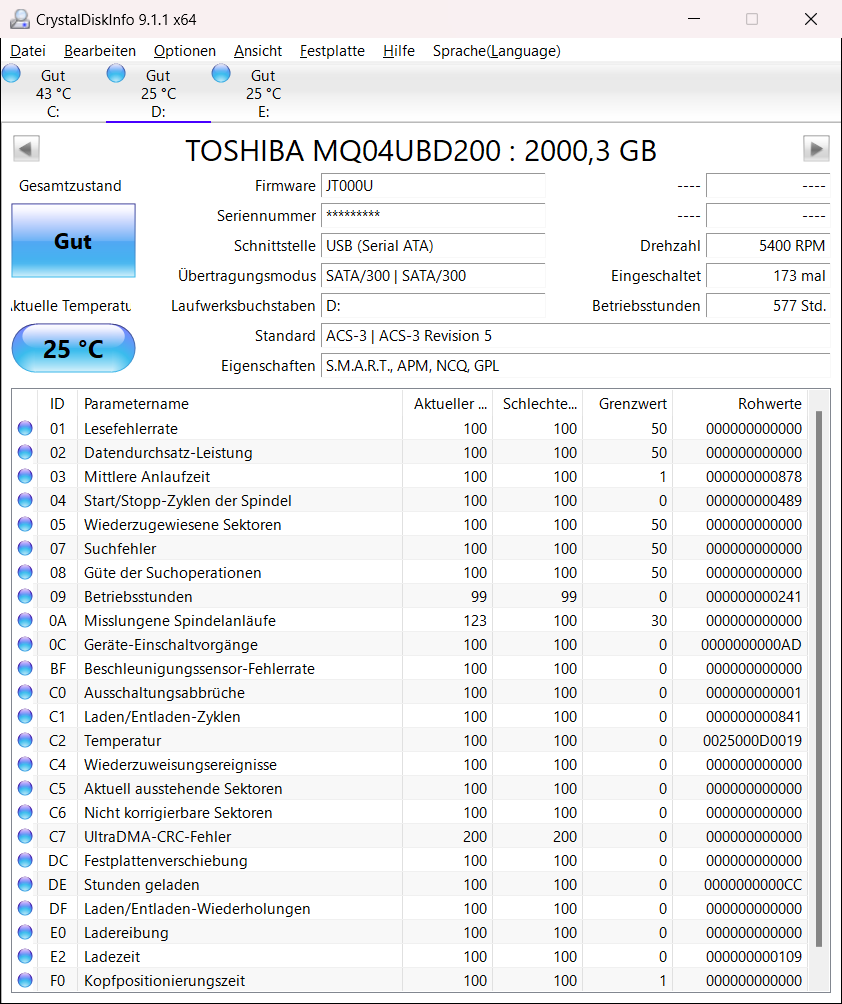This screenshot has width=842, height=1004.
Task: Click the masked Seriennummer field
Action: click(433, 216)
